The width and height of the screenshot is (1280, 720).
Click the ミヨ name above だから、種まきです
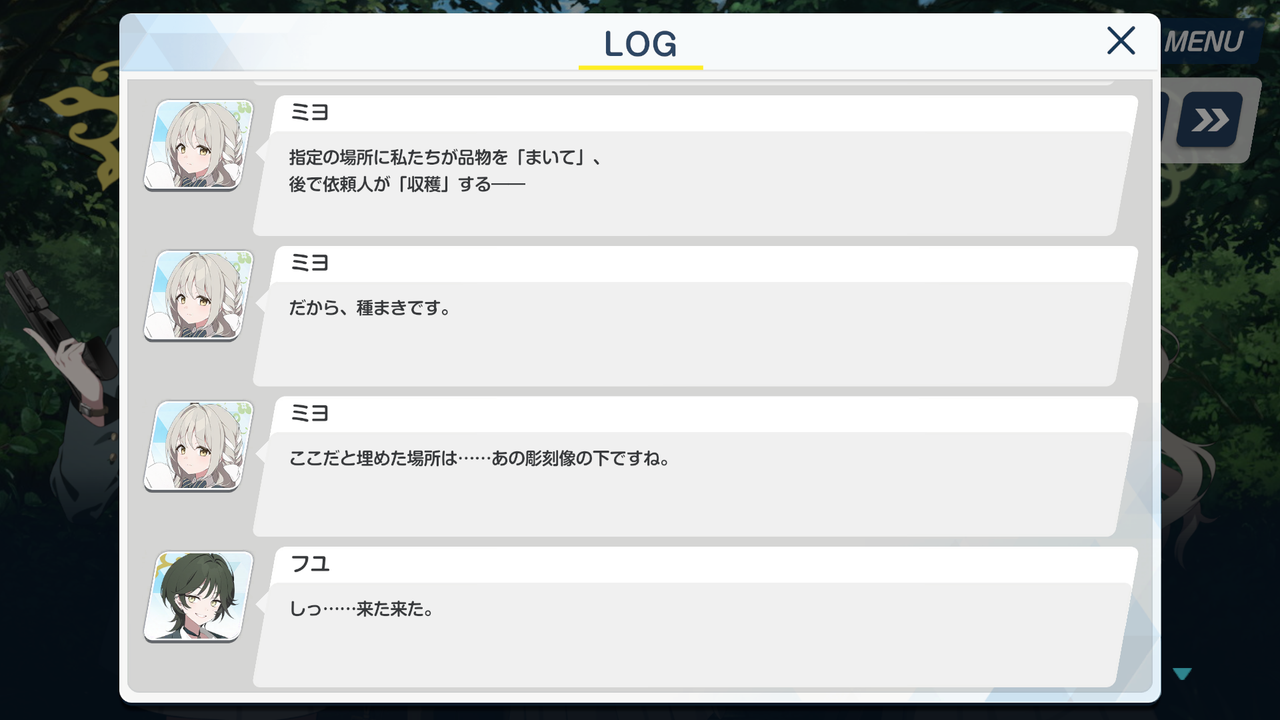[x=309, y=263]
